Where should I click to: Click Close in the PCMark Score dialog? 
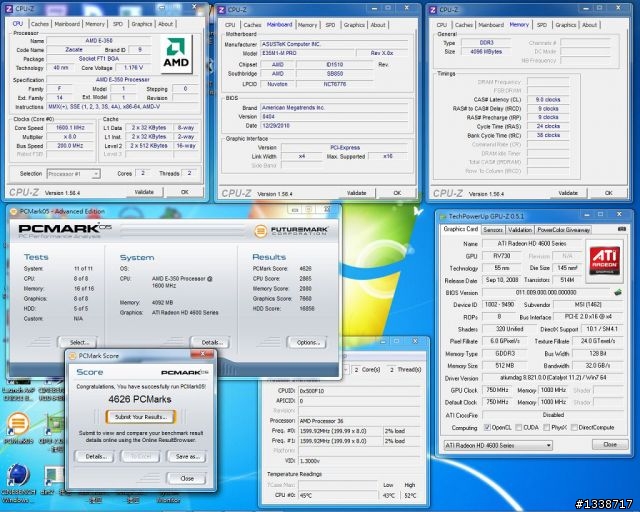(187, 478)
